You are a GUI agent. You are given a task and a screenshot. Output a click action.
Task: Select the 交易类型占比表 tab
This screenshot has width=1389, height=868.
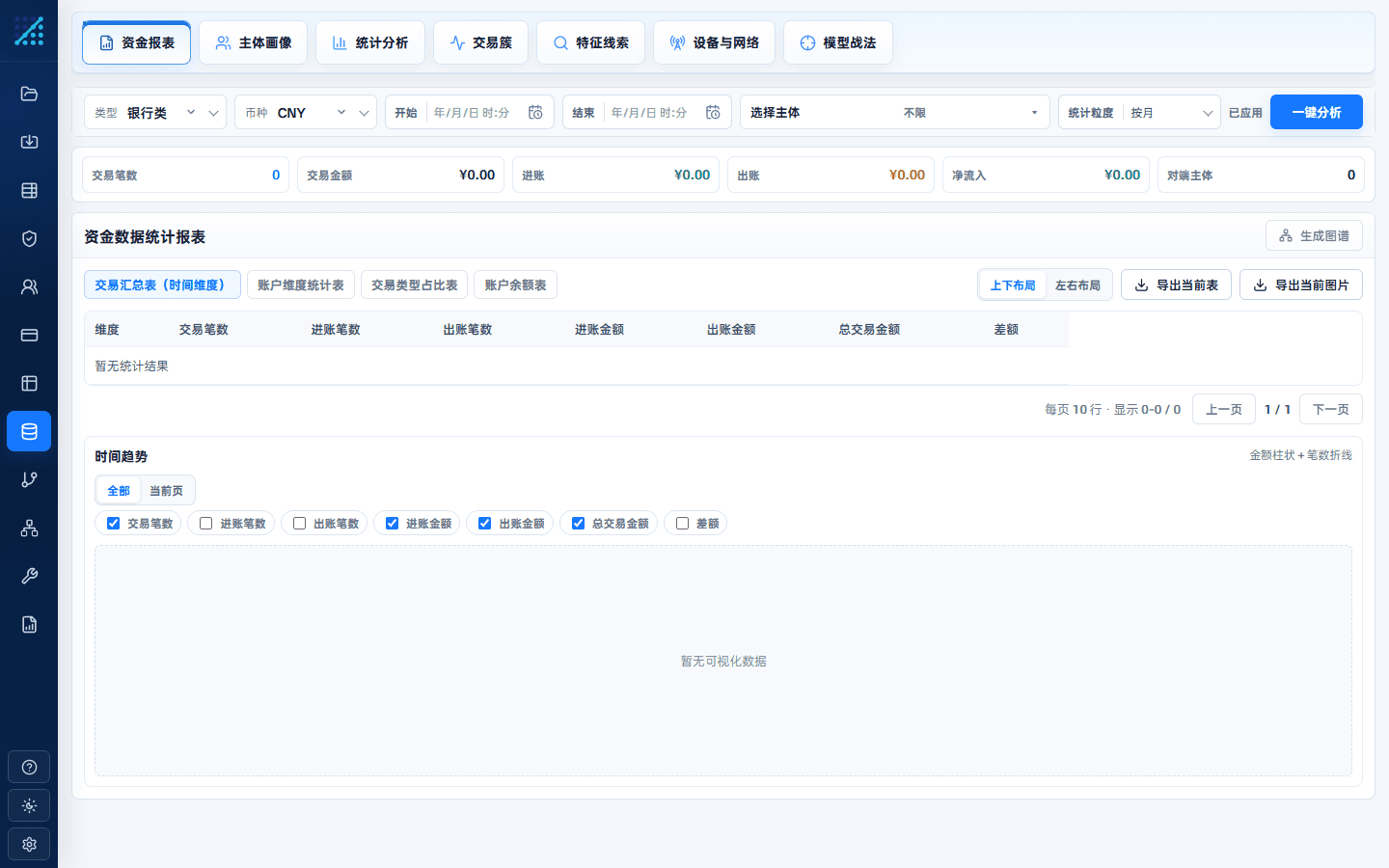pos(415,285)
